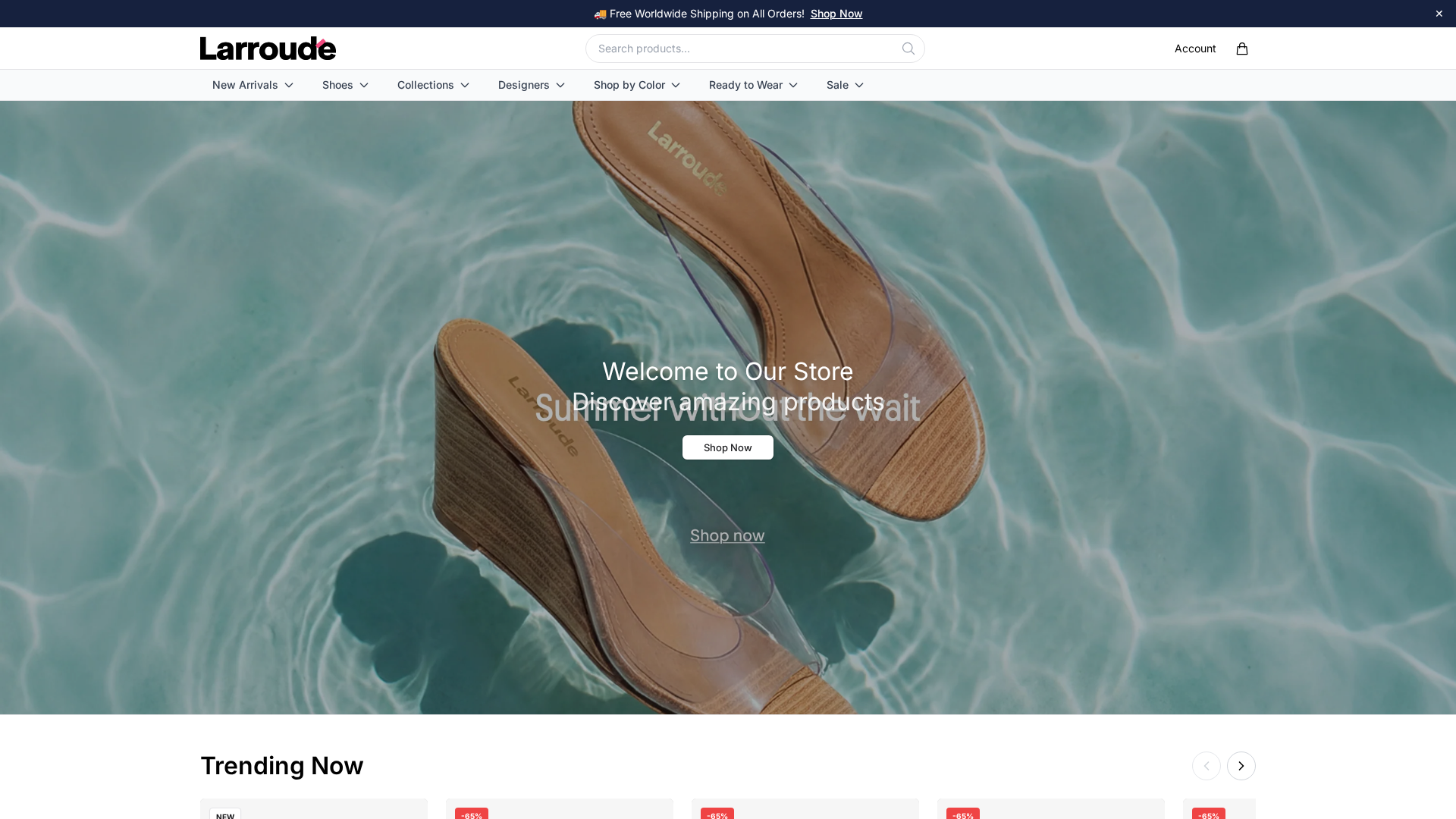Viewport: 1456px width, 819px height.
Task: Click the white Shop Now hero button
Action: click(x=728, y=447)
